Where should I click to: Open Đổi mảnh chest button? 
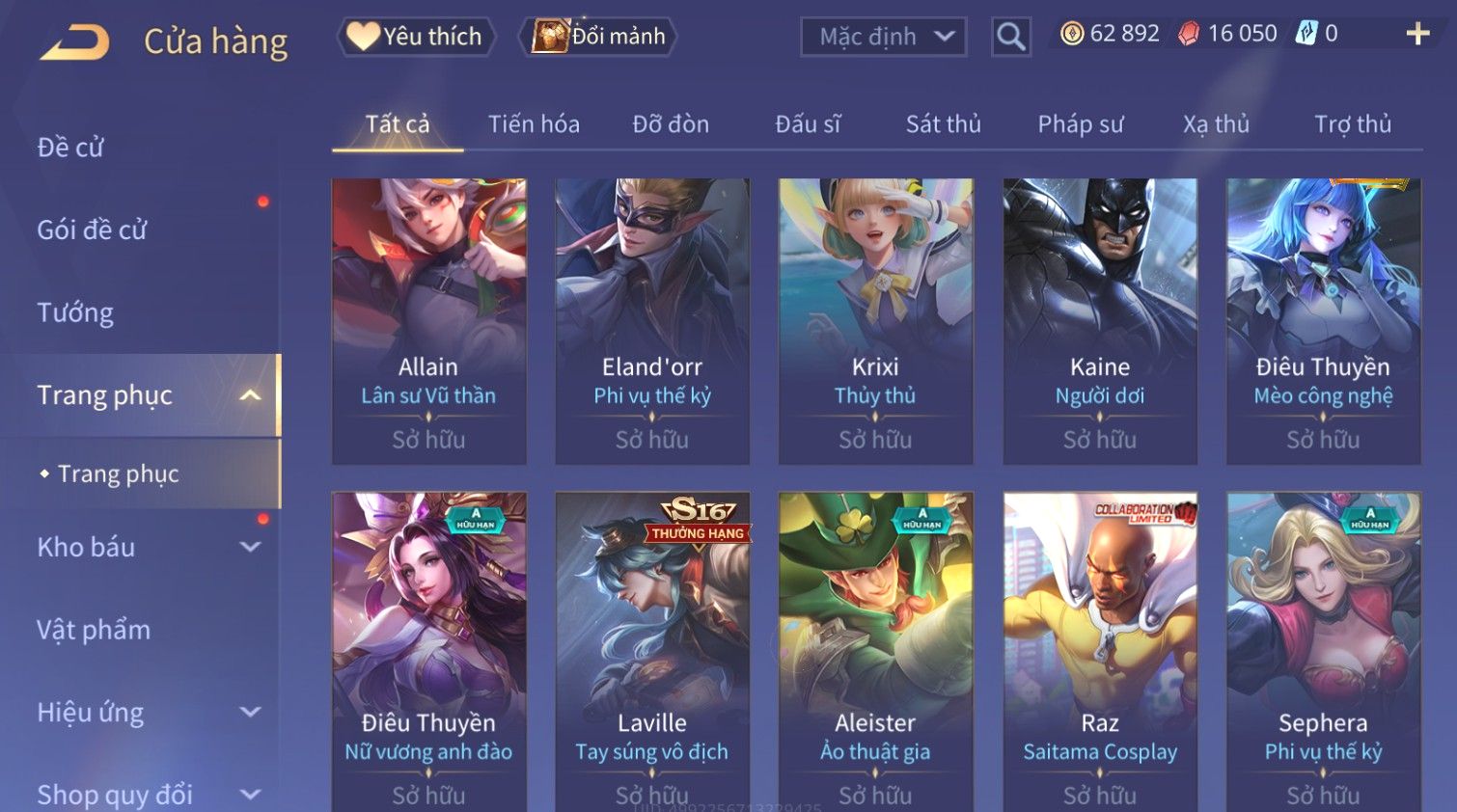pos(598,37)
